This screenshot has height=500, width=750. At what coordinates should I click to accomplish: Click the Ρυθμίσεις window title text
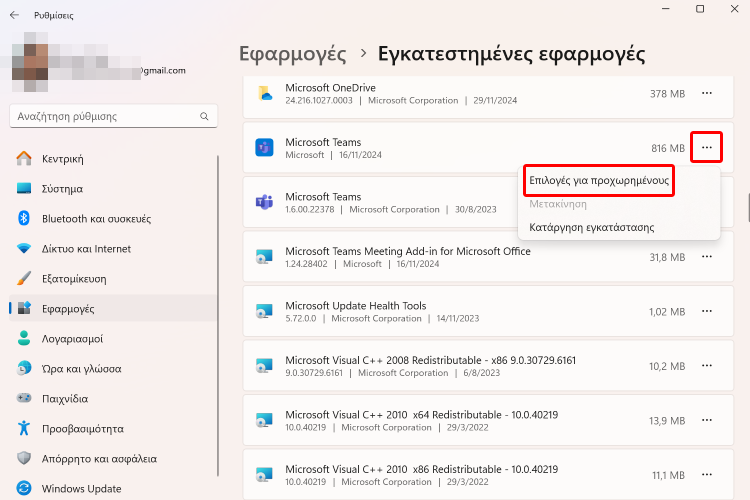pyautogui.click(x=54, y=15)
